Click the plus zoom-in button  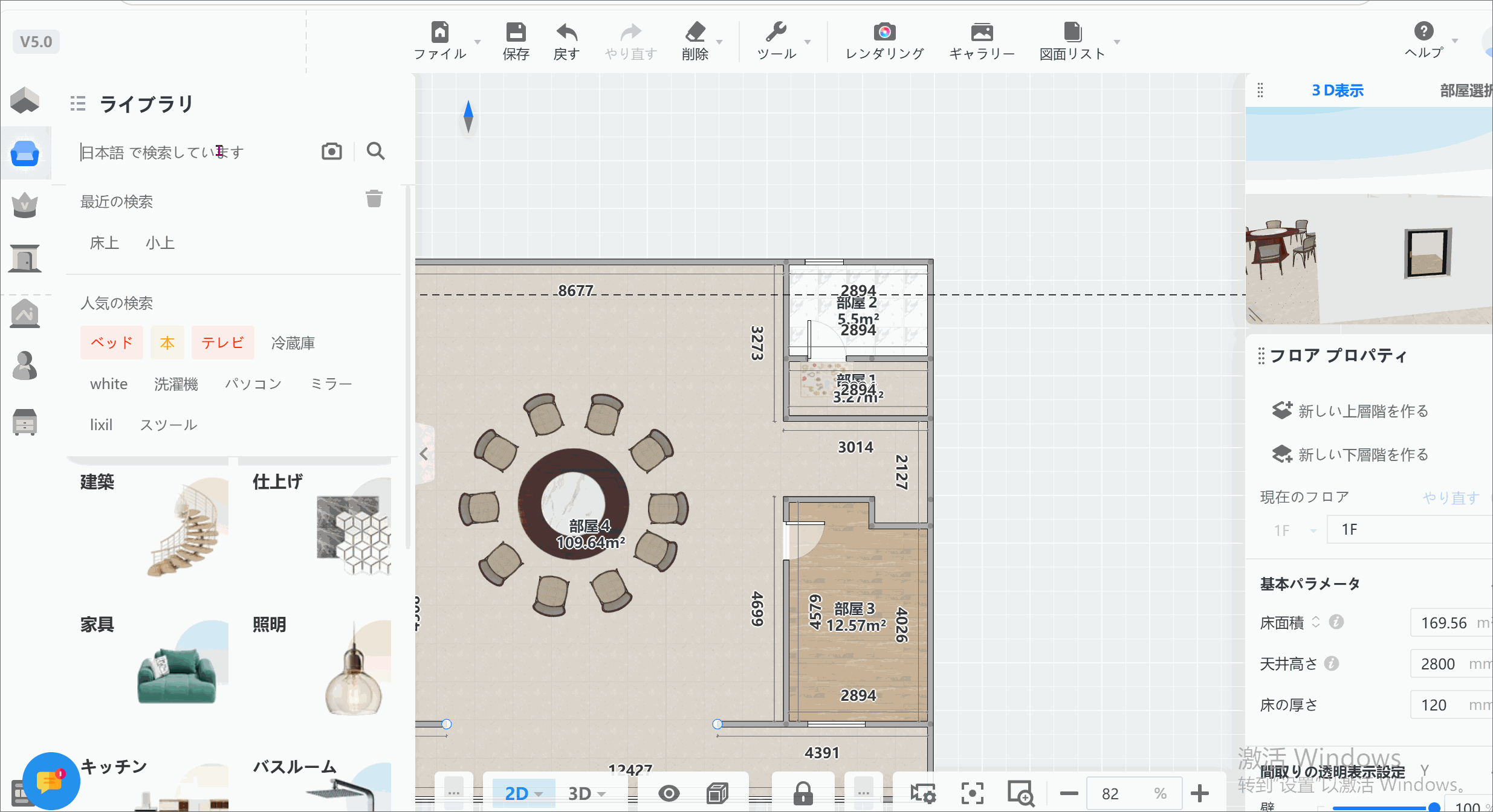(1199, 793)
